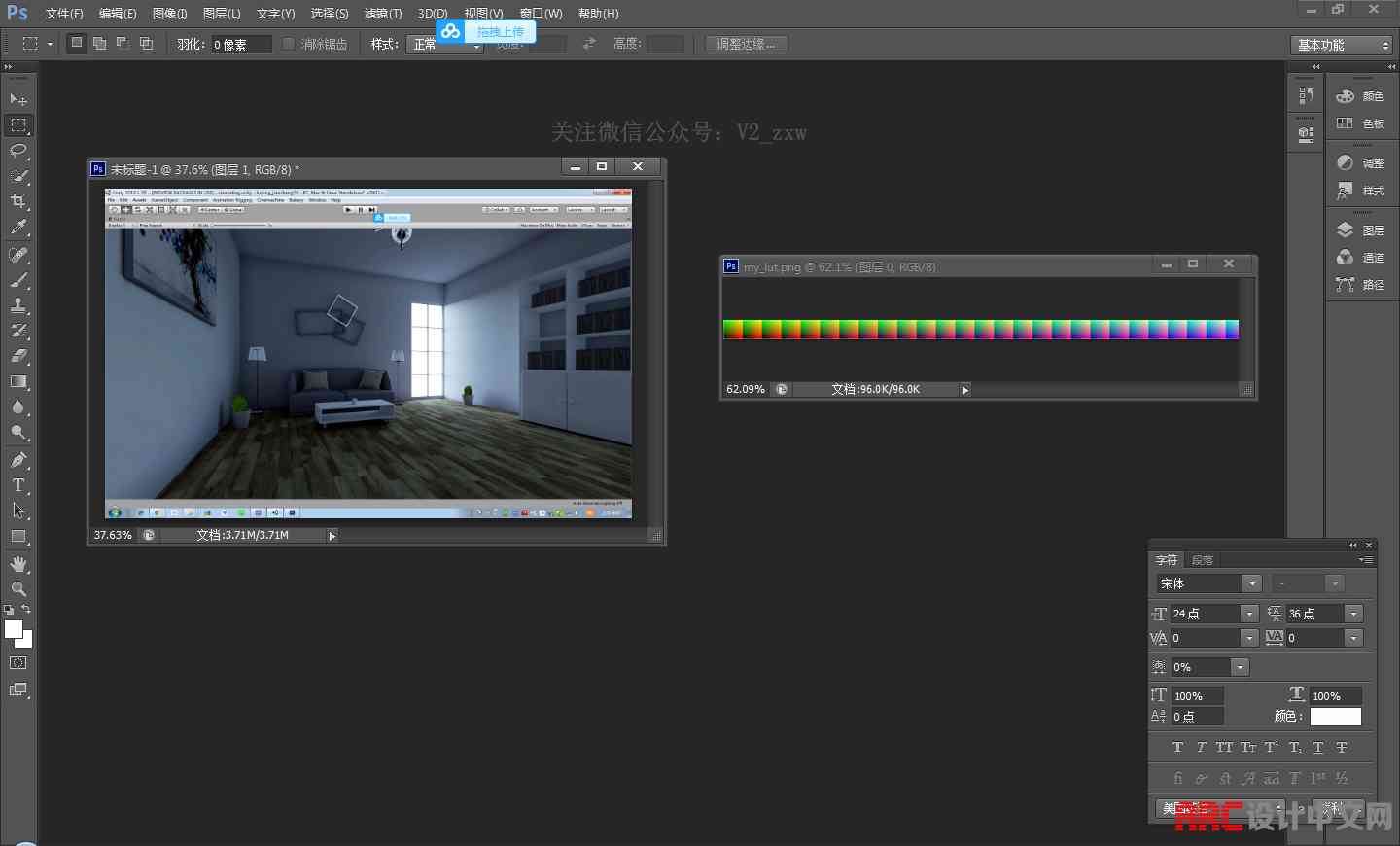Open the 图层 (Layers) panel
Screen dimensions: 1400x846
tap(1361, 230)
